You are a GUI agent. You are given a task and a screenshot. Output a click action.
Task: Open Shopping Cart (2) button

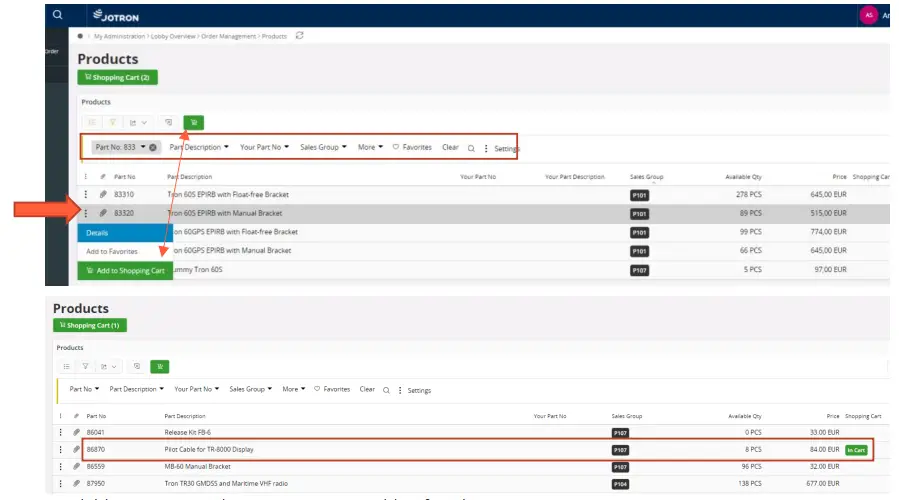pyautogui.click(x=118, y=77)
